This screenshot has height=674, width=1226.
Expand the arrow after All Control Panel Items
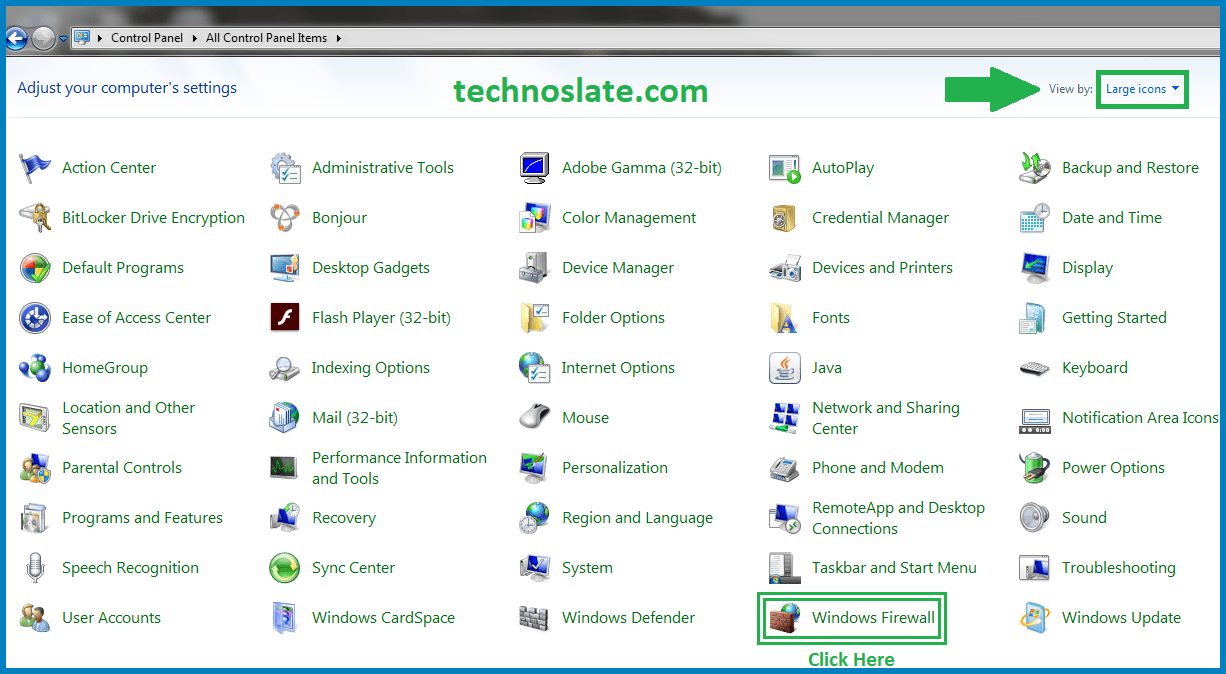pyautogui.click(x=338, y=38)
